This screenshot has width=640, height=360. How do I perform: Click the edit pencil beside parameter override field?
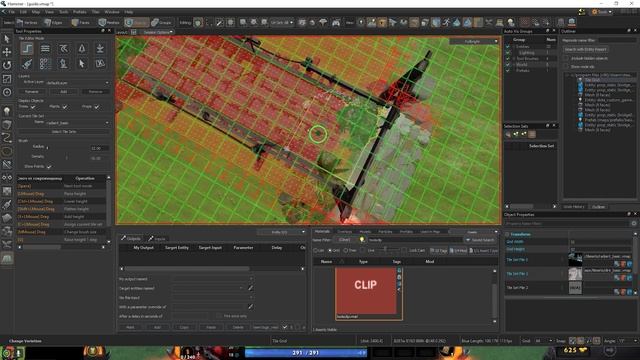click(x=250, y=307)
